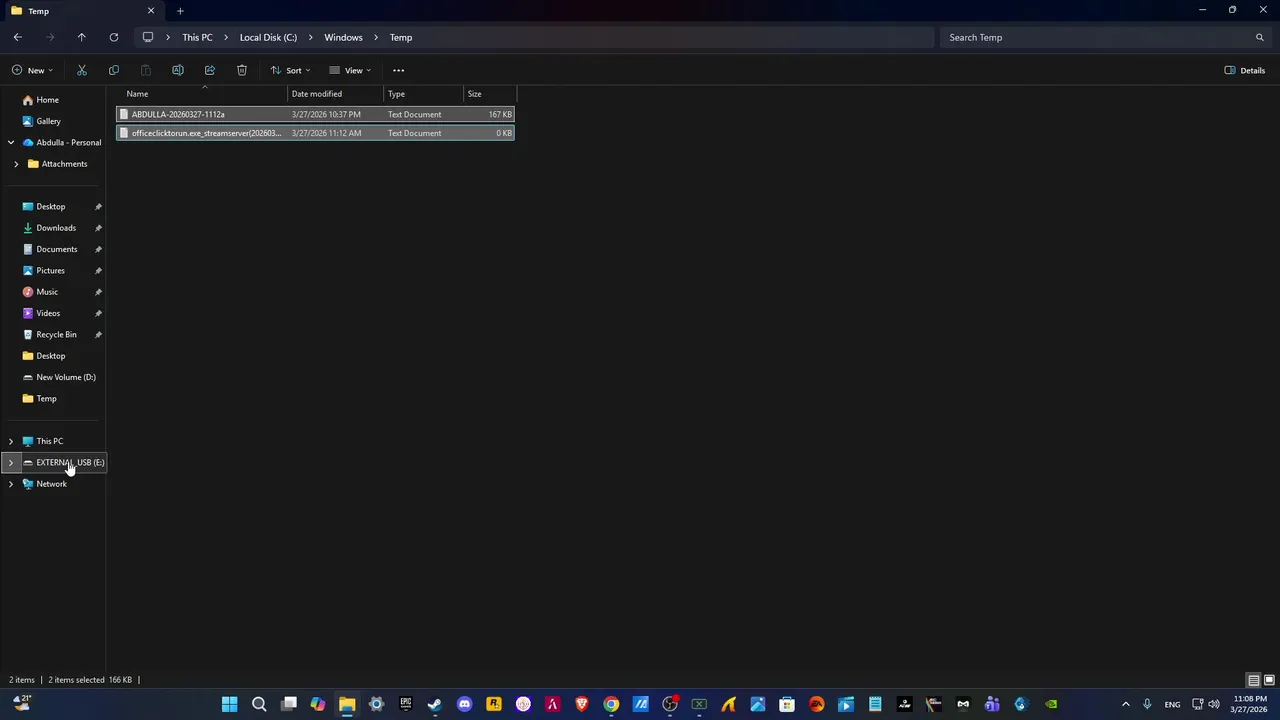Go up one folder level
Viewport: 1280px width, 720px height.
[82, 37]
